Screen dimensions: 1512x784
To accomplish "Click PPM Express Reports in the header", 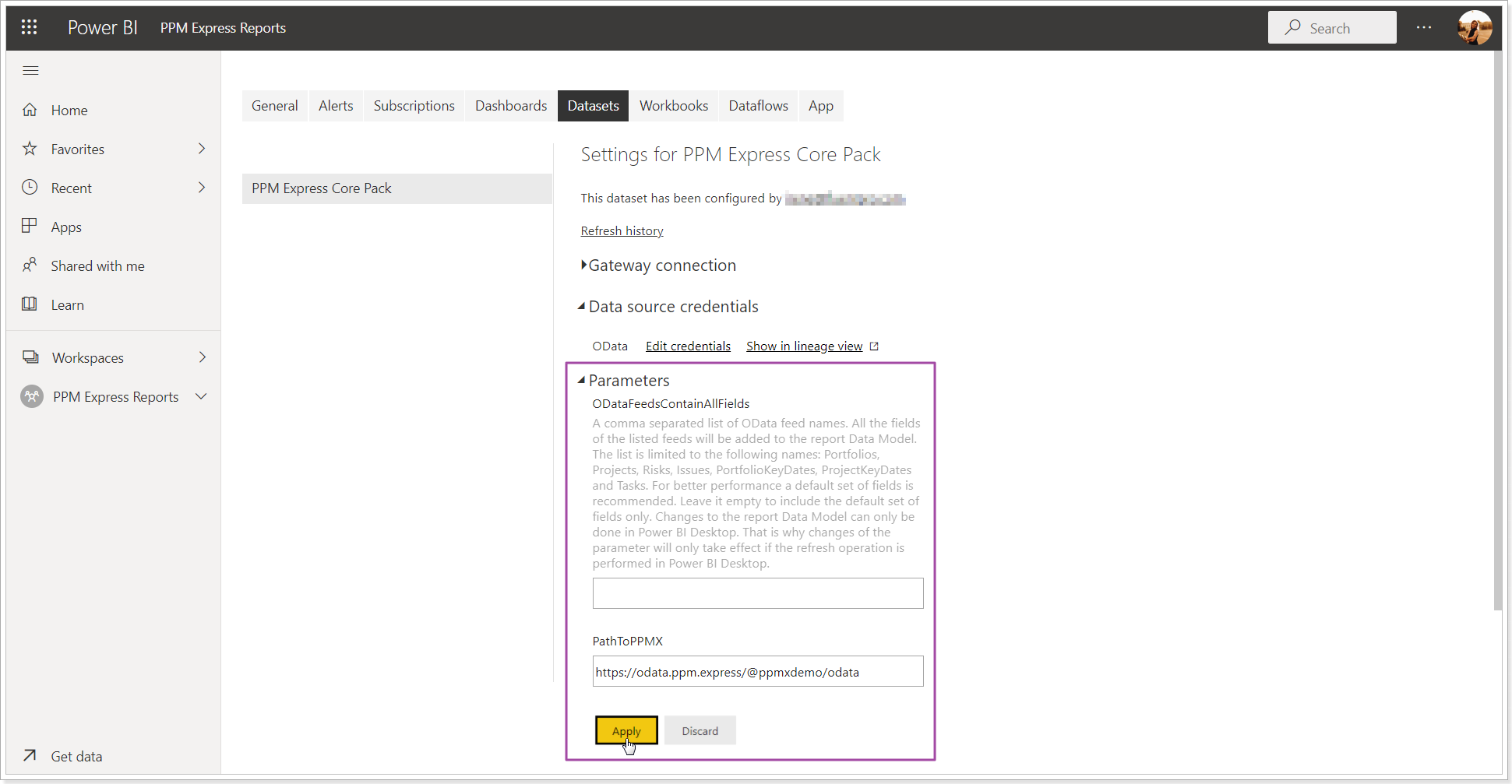I will 223,28.
